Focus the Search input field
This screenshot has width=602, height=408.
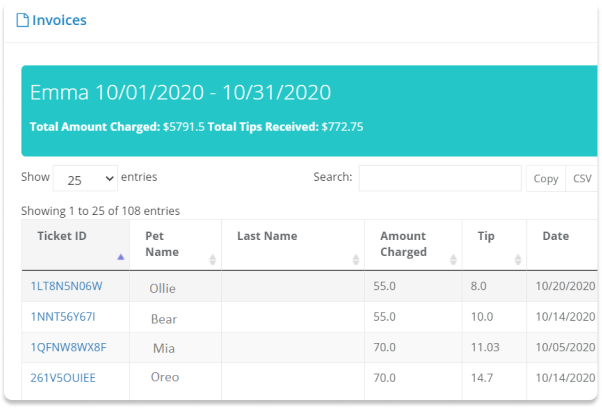(440, 178)
